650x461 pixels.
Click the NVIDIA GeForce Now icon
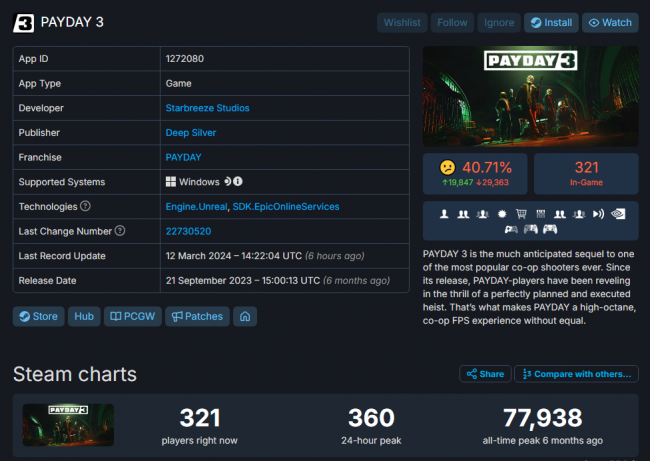[x=618, y=214]
